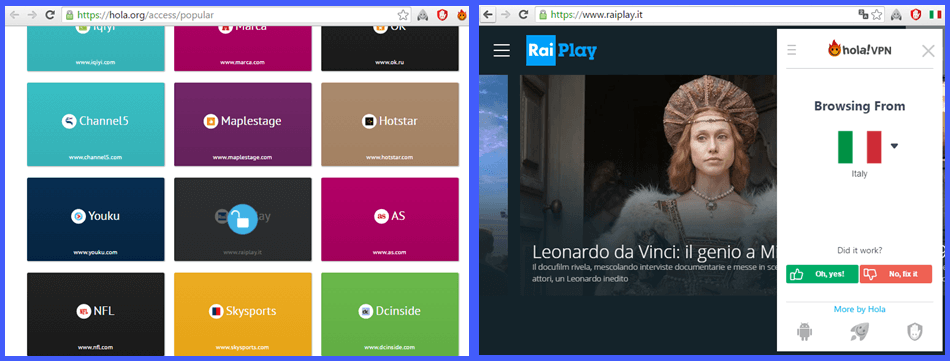Reload the raiplay.it page
The width and height of the screenshot is (950, 361).
pos(523,14)
